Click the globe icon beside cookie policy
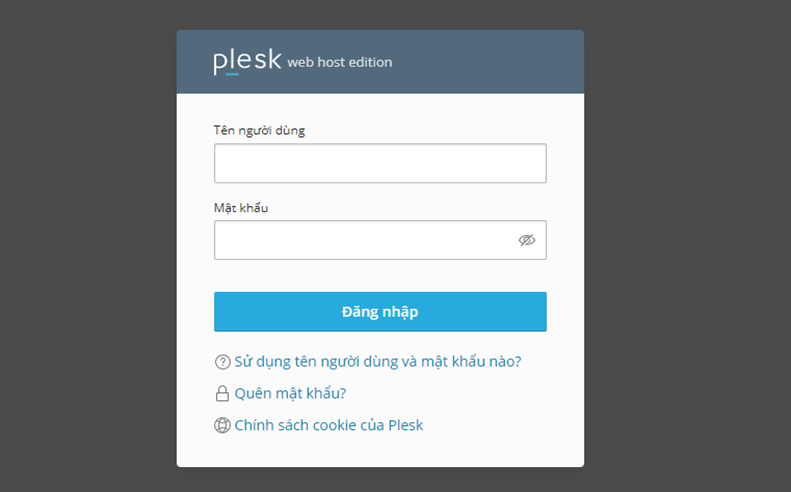Image resolution: width=791 pixels, height=492 pixels. pyautogui.click(x=222, y=425)
